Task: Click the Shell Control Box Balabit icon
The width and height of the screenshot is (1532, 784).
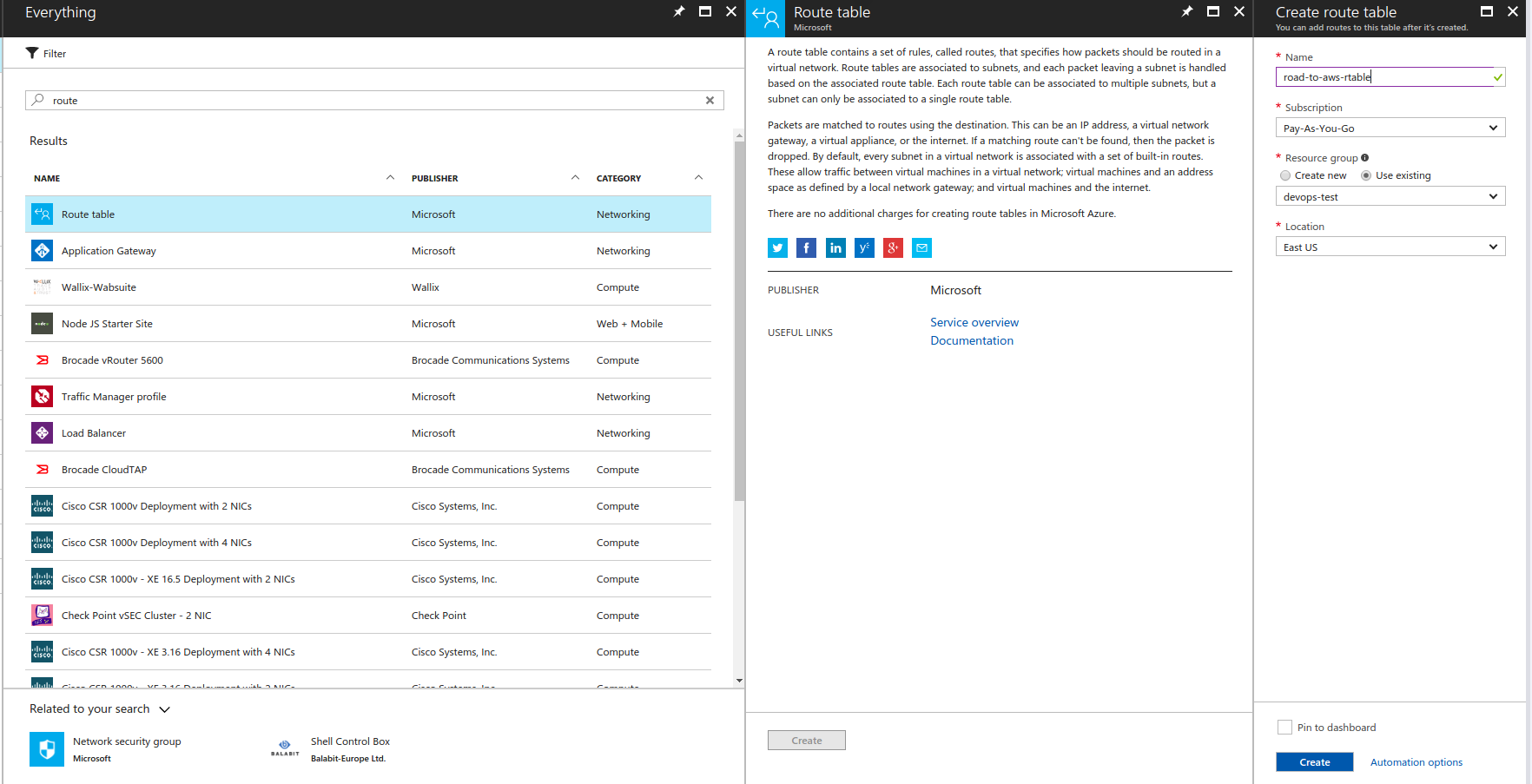Action: (x=285, y=748)
